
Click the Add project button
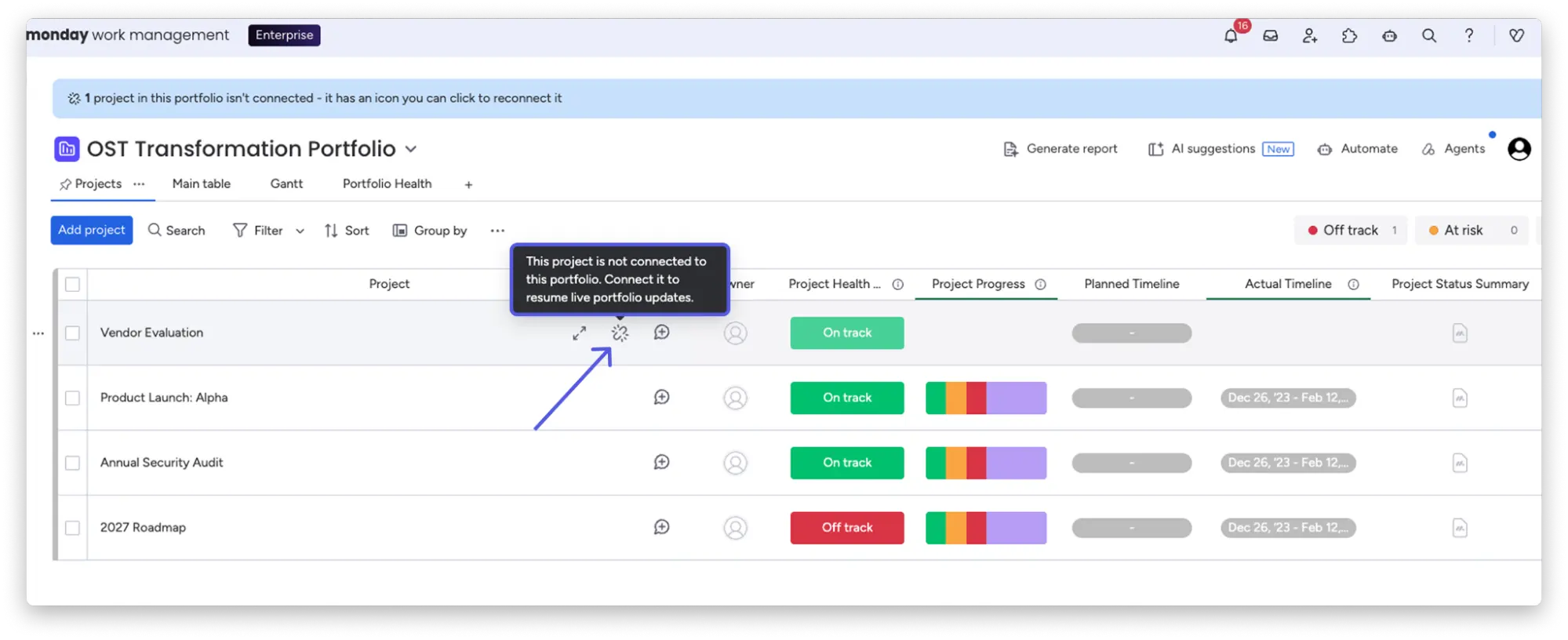92,231
